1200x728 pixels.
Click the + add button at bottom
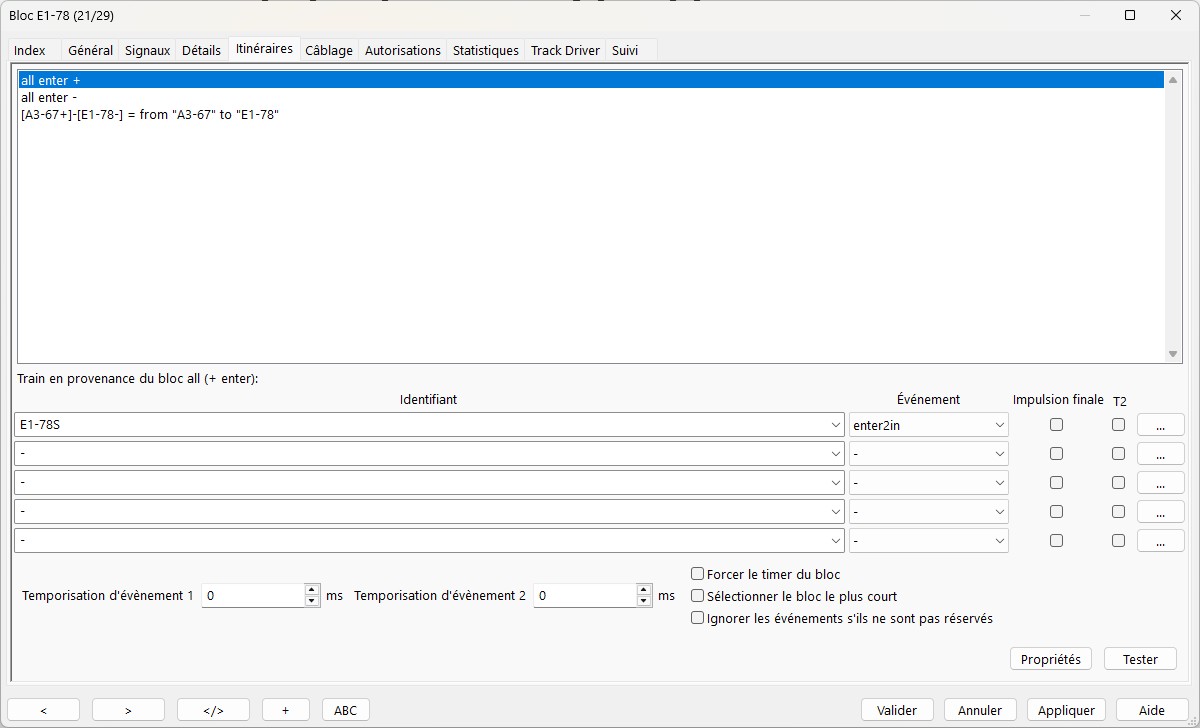(285, 710)
